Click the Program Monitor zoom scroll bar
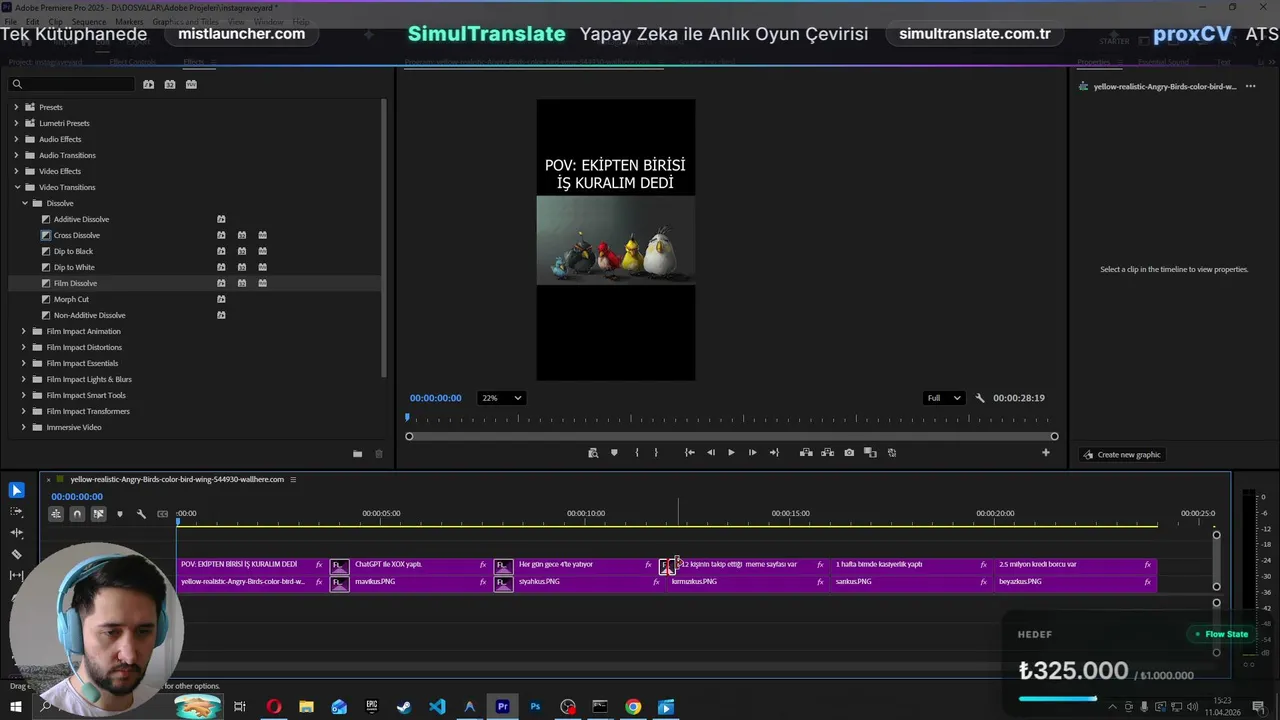This screenshot has width=1280, height=720. [731, 436]
